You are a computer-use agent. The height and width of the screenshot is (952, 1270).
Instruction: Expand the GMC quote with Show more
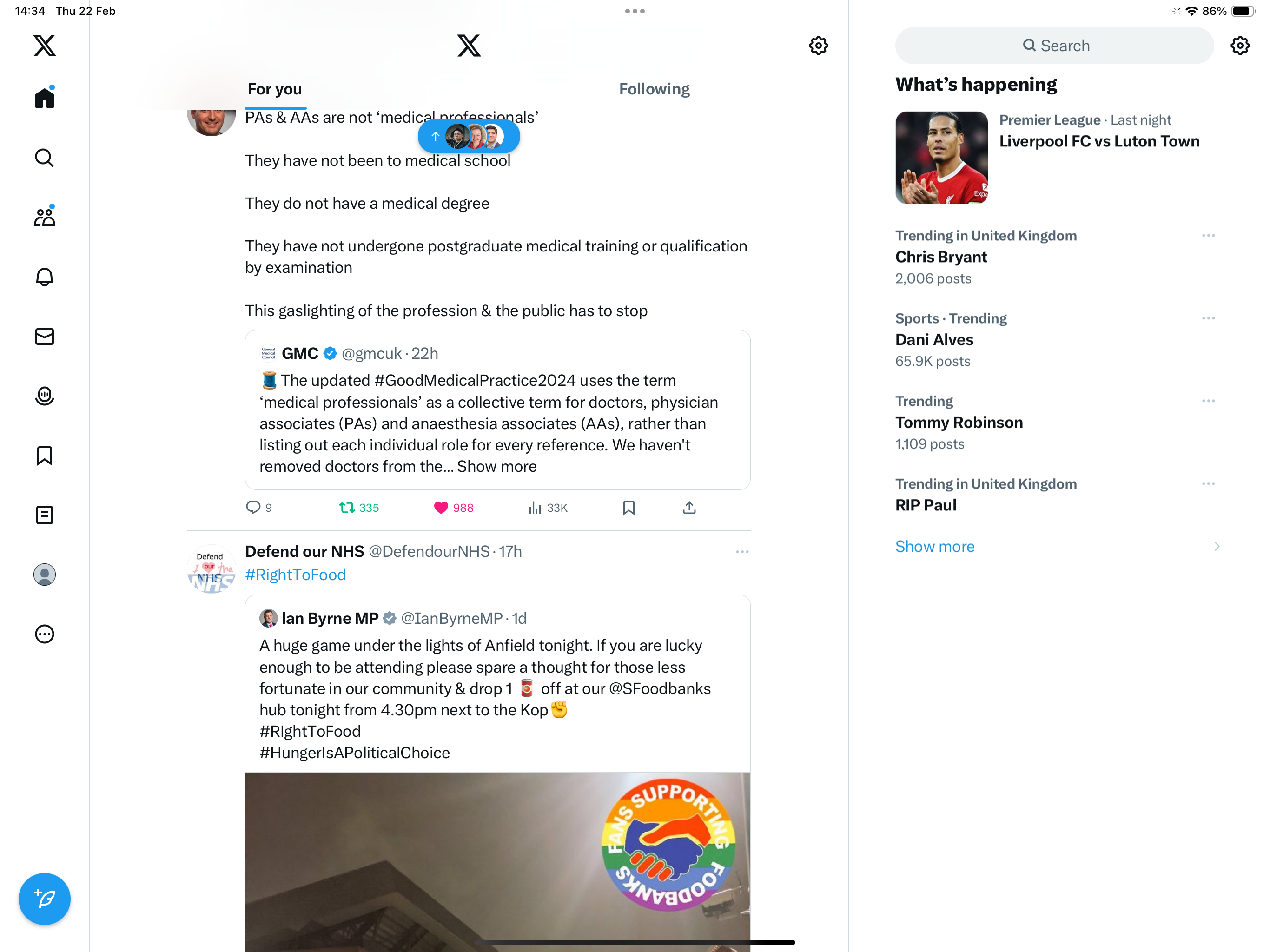click(x=496, y=466)
